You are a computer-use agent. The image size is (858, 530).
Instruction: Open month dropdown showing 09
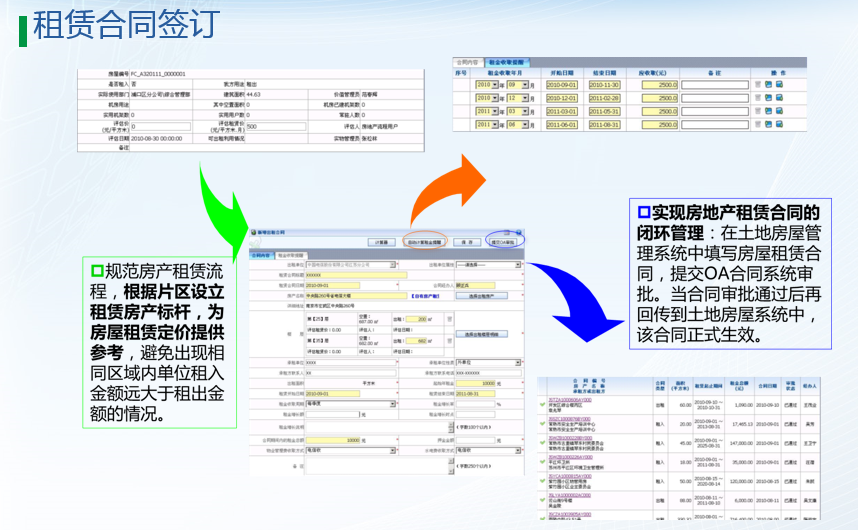click(x=518, y=85)
